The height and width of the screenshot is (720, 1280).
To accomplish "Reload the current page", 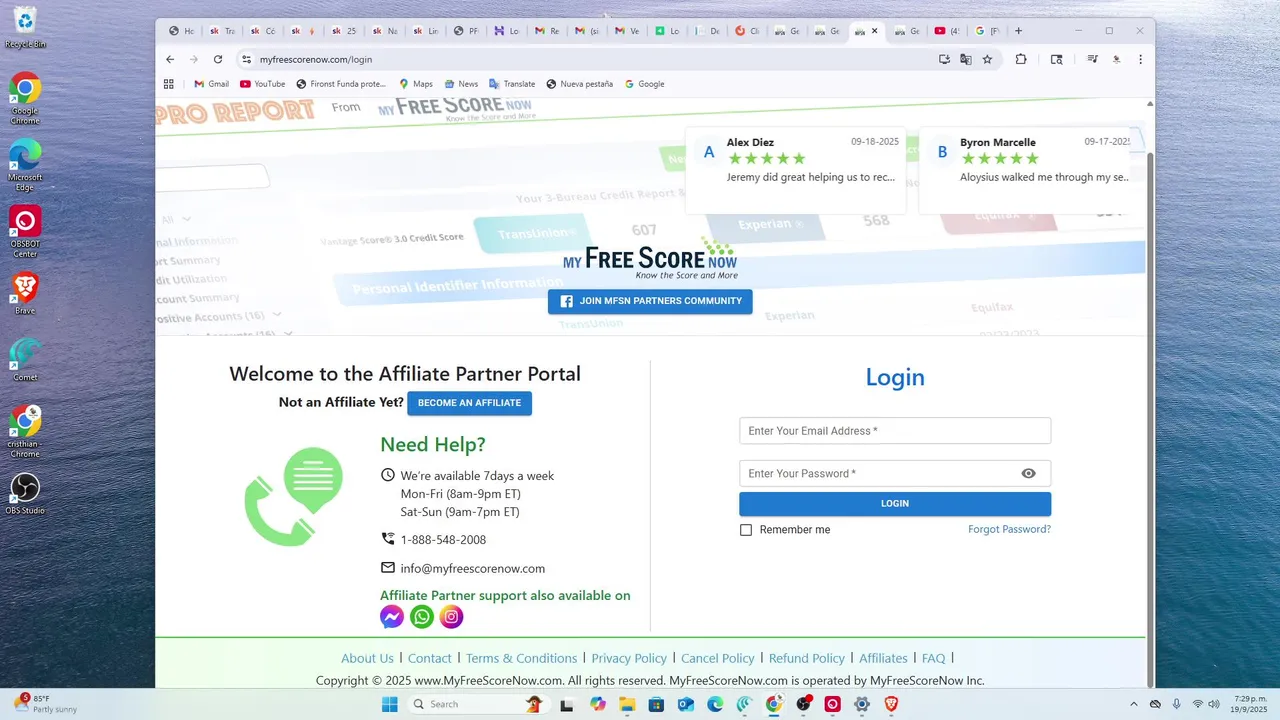I will click(218, 59).
